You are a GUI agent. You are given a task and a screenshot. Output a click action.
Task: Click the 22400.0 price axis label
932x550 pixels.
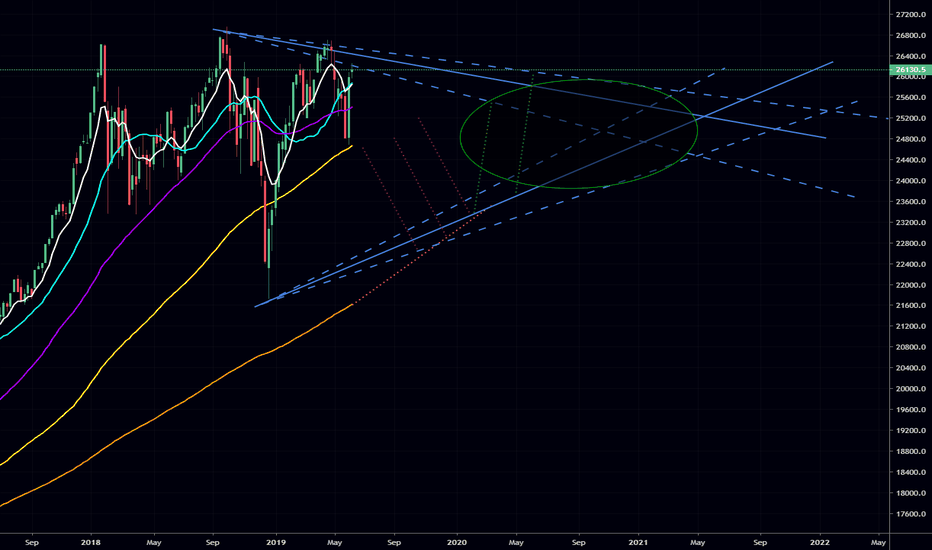(x=911, y=264)
